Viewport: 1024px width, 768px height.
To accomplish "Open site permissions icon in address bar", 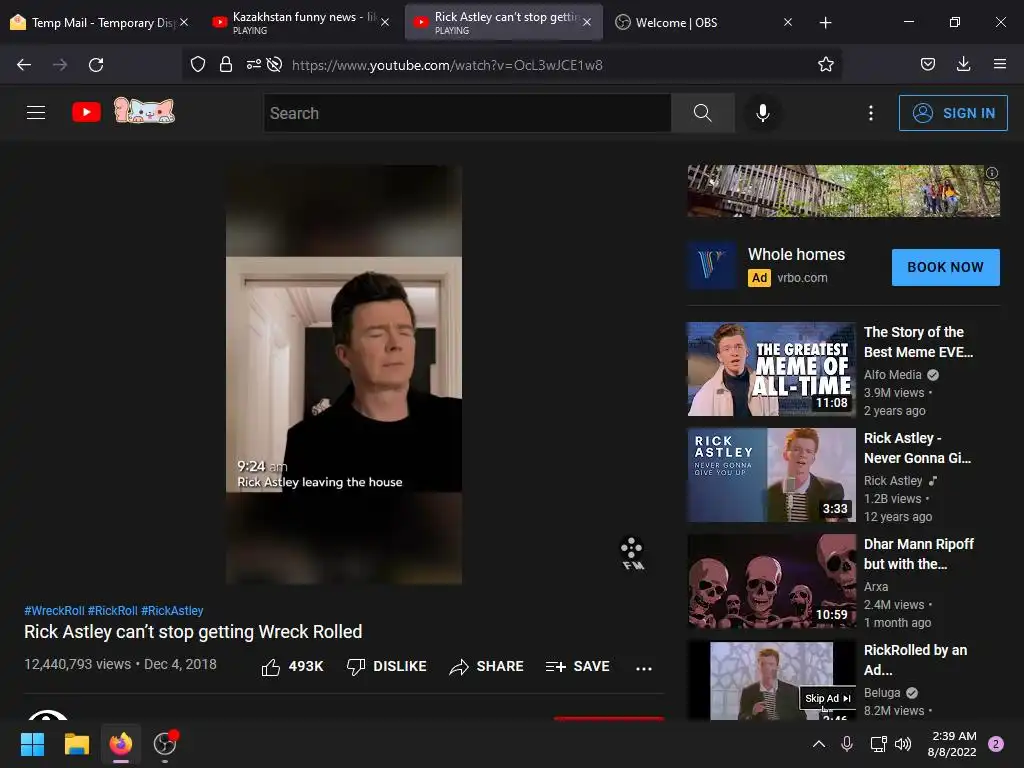I will (253, 65).
